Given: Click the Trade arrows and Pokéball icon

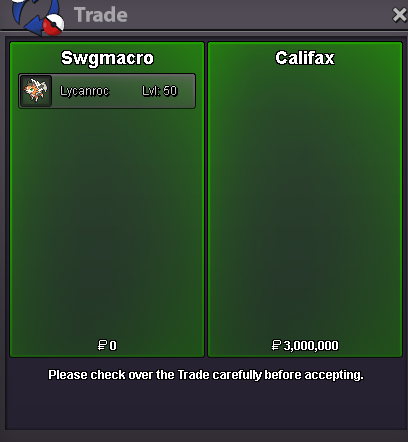Looking at the screenshot, I should coord(37,17).
